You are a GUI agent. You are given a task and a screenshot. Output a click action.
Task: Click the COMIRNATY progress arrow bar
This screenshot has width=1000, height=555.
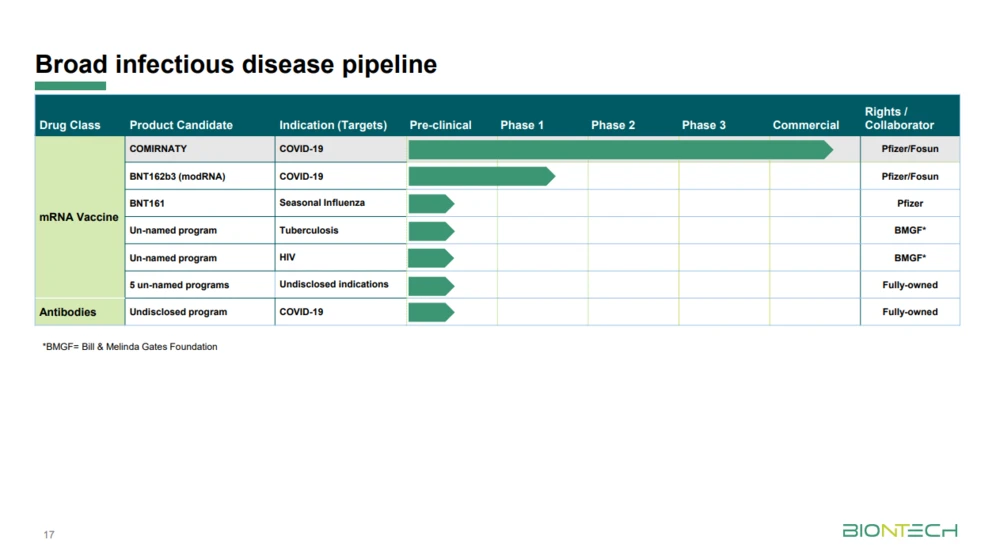click(620, 150)
